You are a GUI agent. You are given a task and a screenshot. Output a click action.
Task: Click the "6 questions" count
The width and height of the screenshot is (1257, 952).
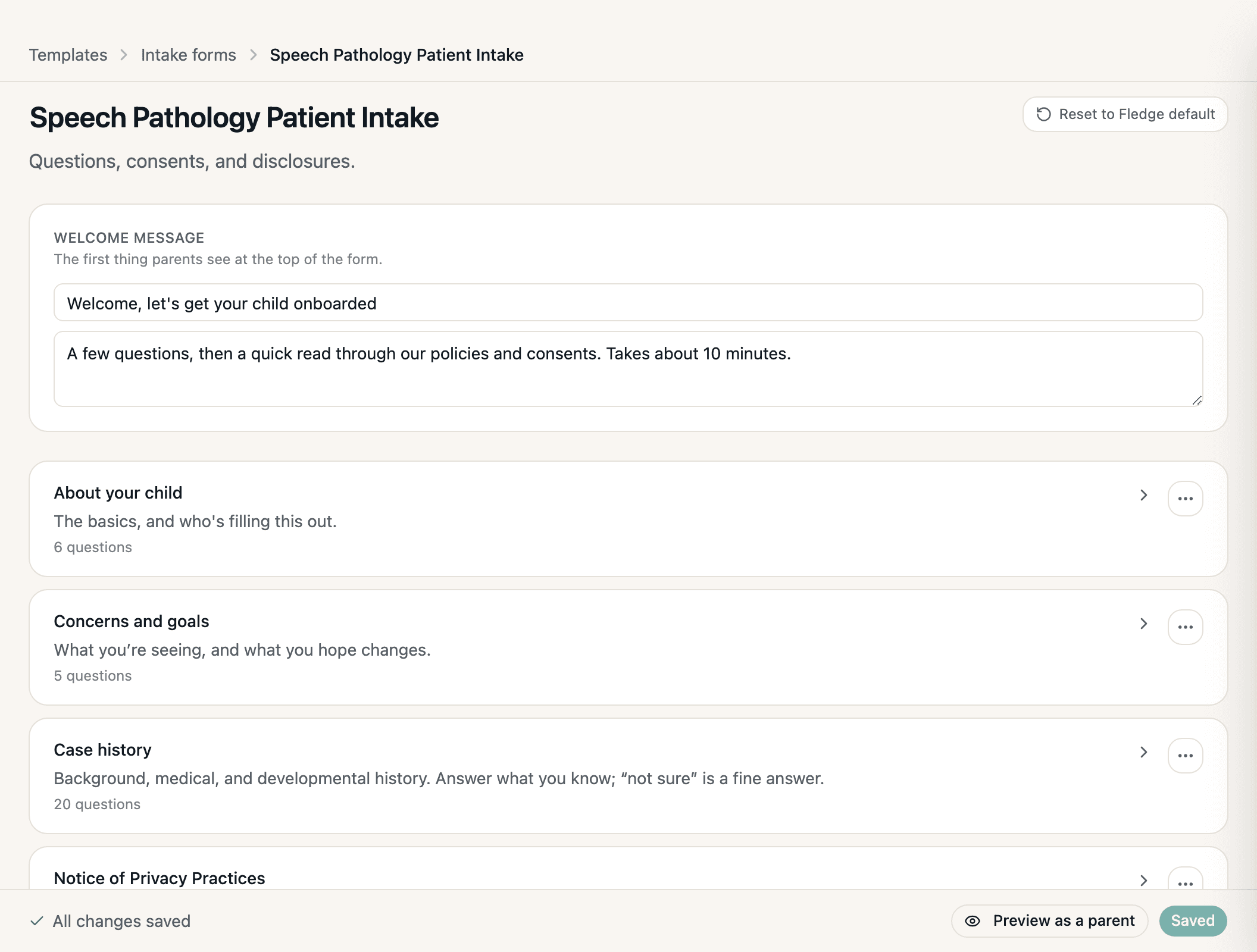(93, 547)
